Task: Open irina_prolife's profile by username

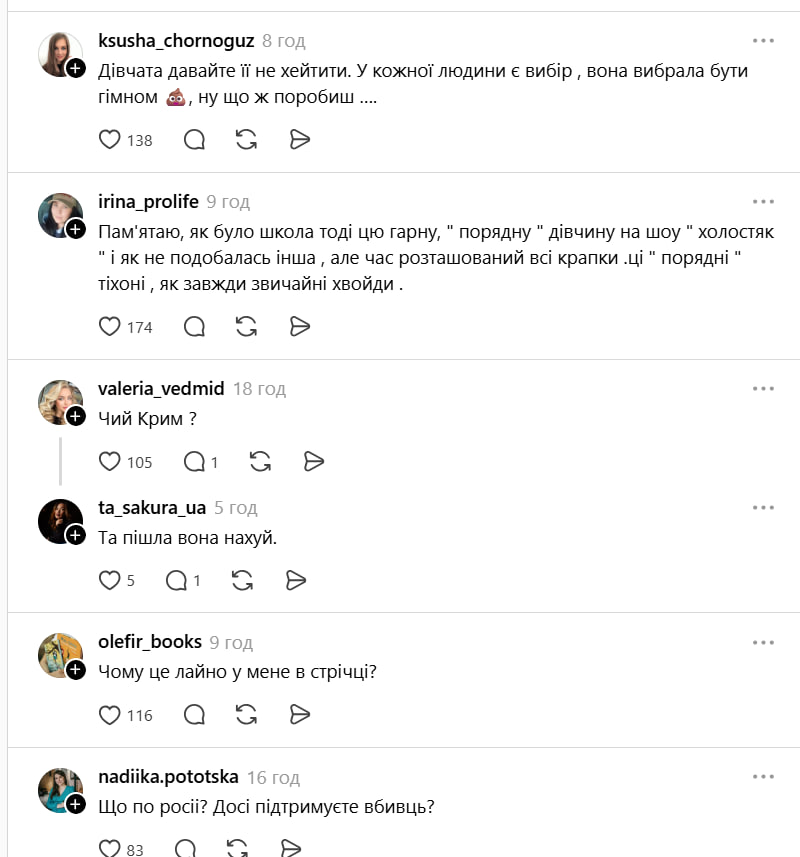Action: 148,202
